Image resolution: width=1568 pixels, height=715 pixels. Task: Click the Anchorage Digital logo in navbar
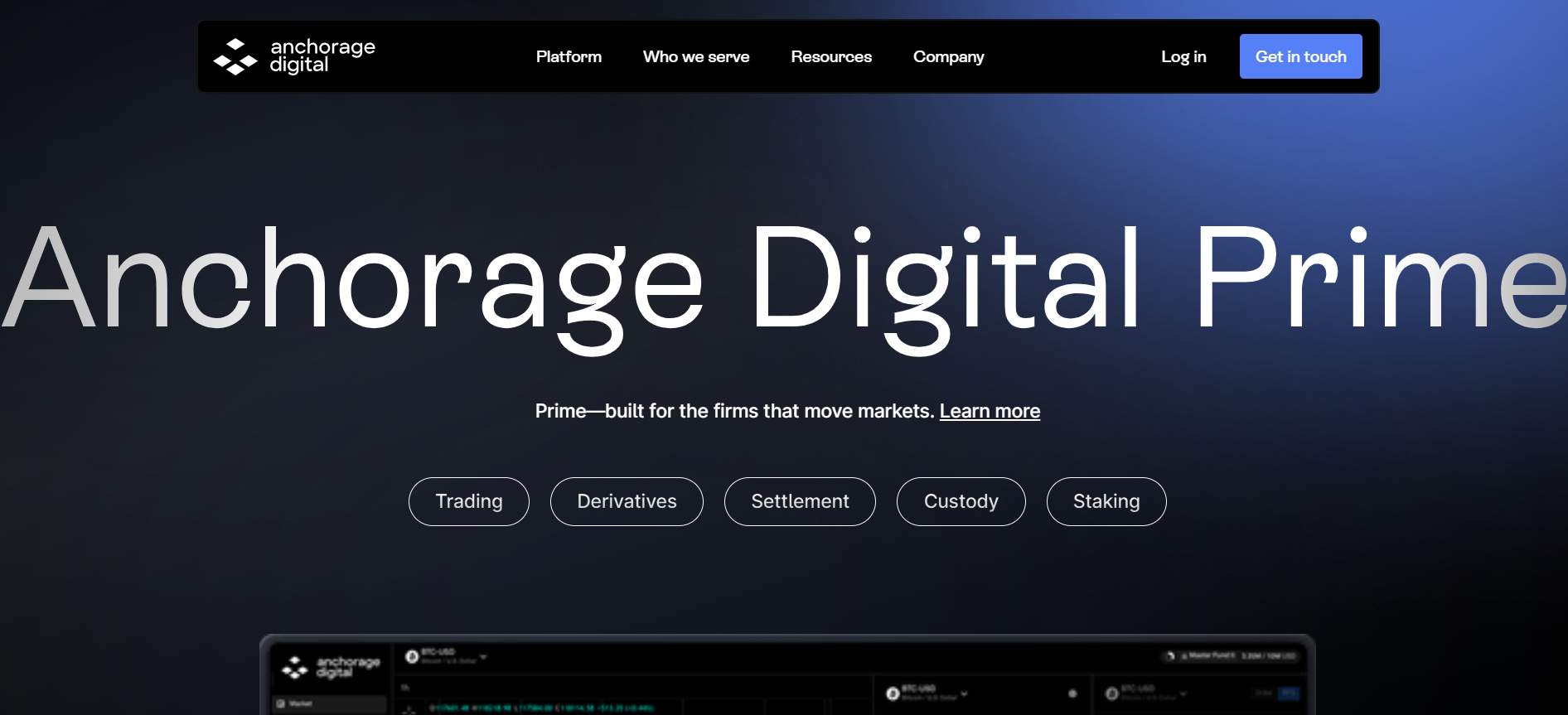click(294, 56)
